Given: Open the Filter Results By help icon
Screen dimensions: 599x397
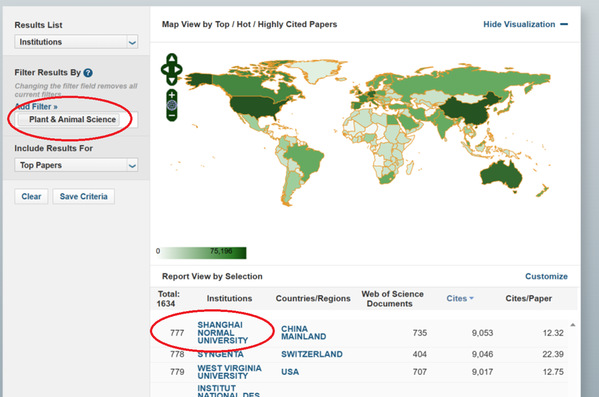Looking at the screenshot, I should tap(88, 73).
